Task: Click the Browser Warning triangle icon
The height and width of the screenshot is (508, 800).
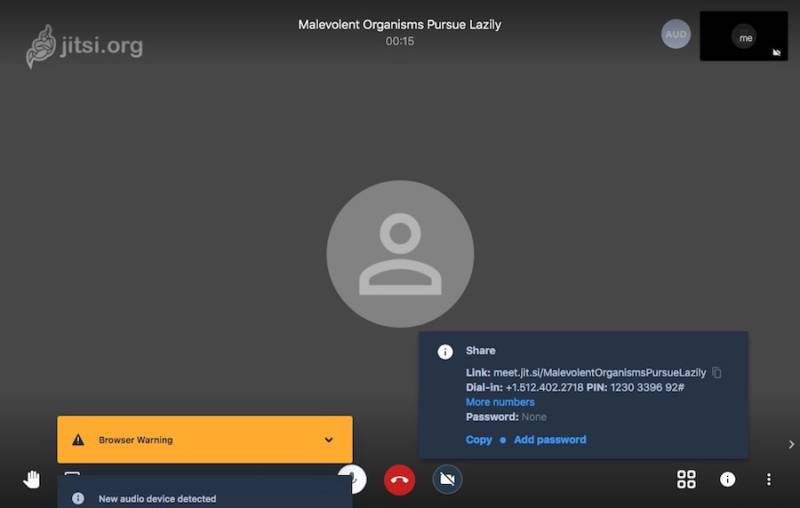Action: pos(78,440)
